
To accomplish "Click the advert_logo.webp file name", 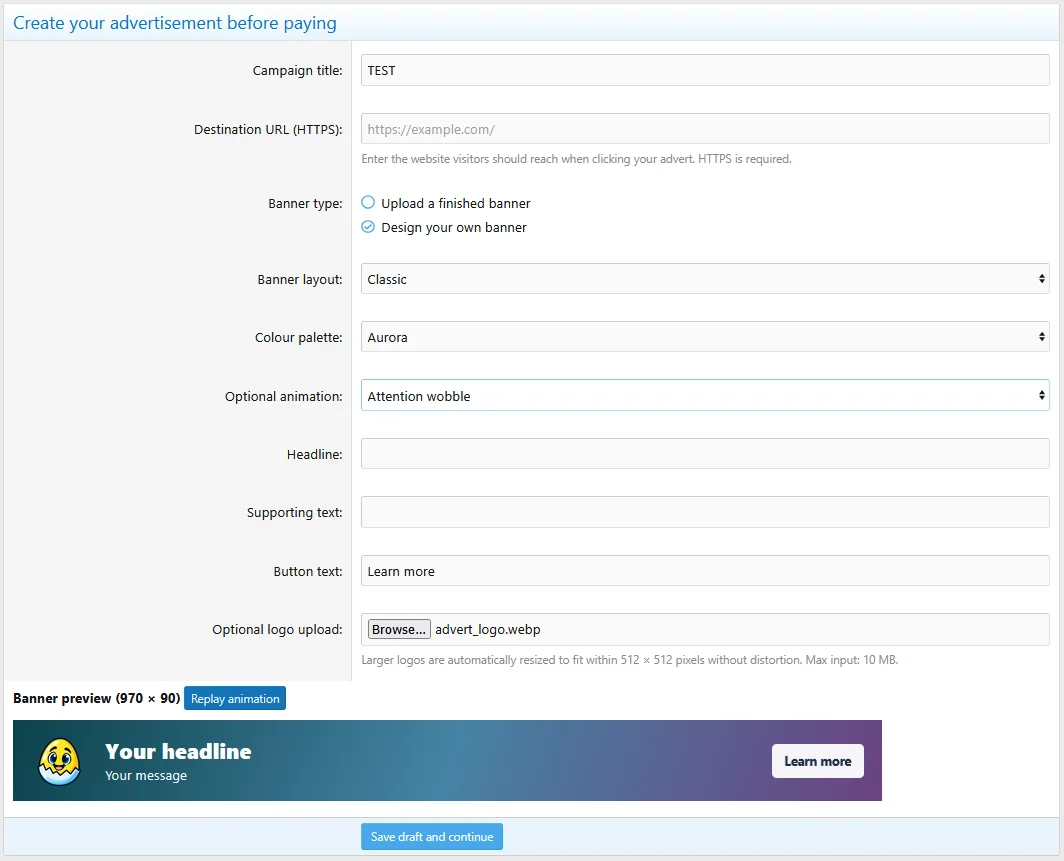I will (488, 630).
